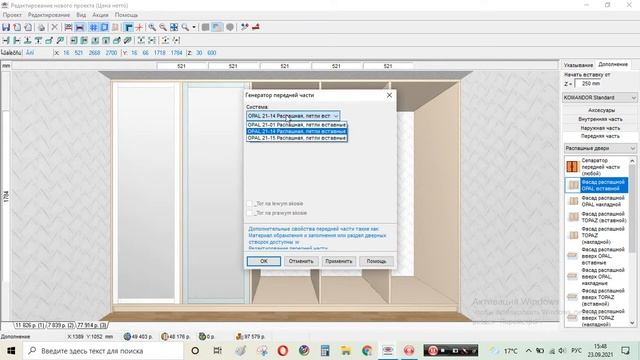This screenshot has height=360, width=640.
Task: Close the front generator dialog
Action: pos(389,95)
